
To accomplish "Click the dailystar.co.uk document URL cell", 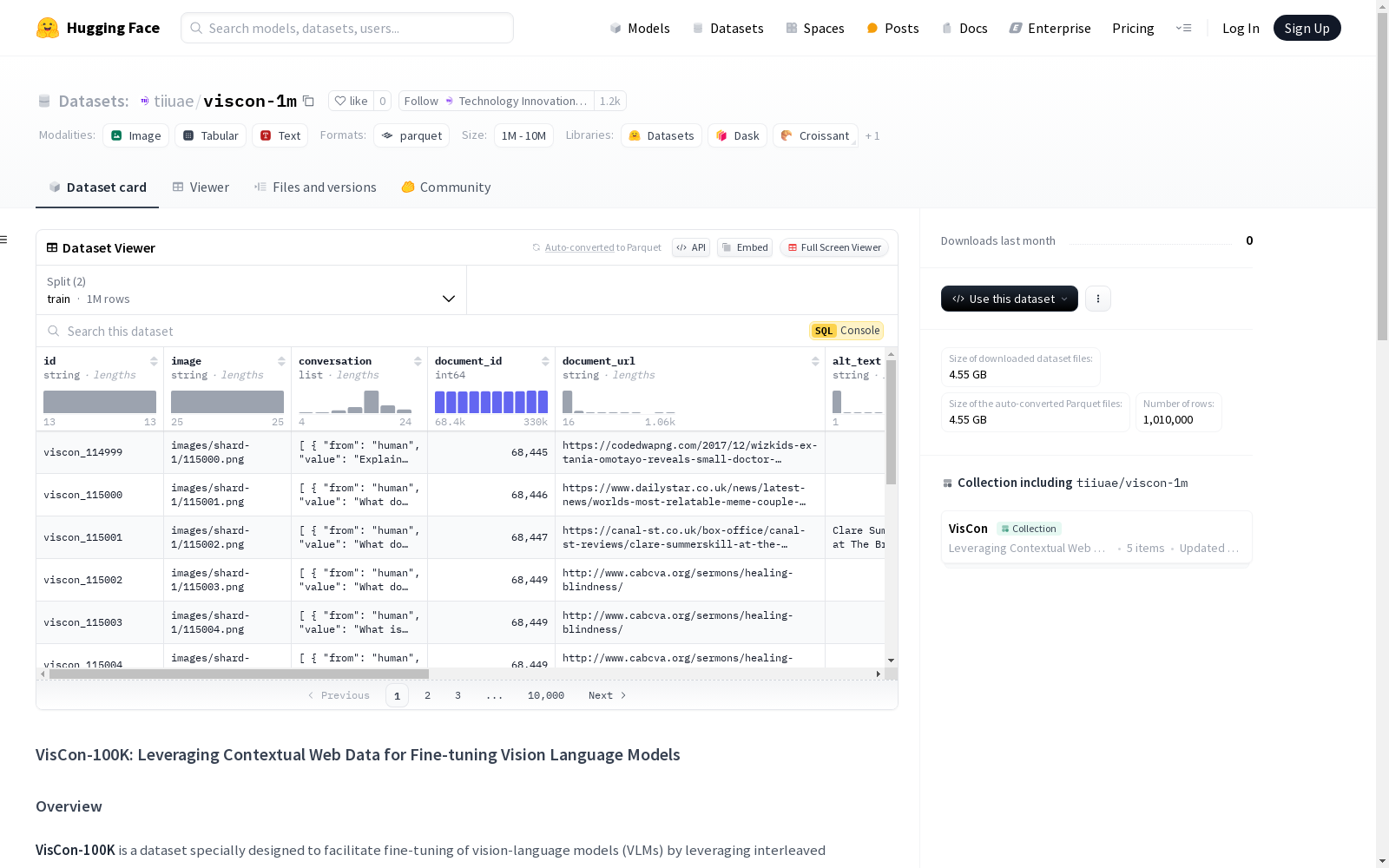I will pyautogui.click(x=690, y=495).
